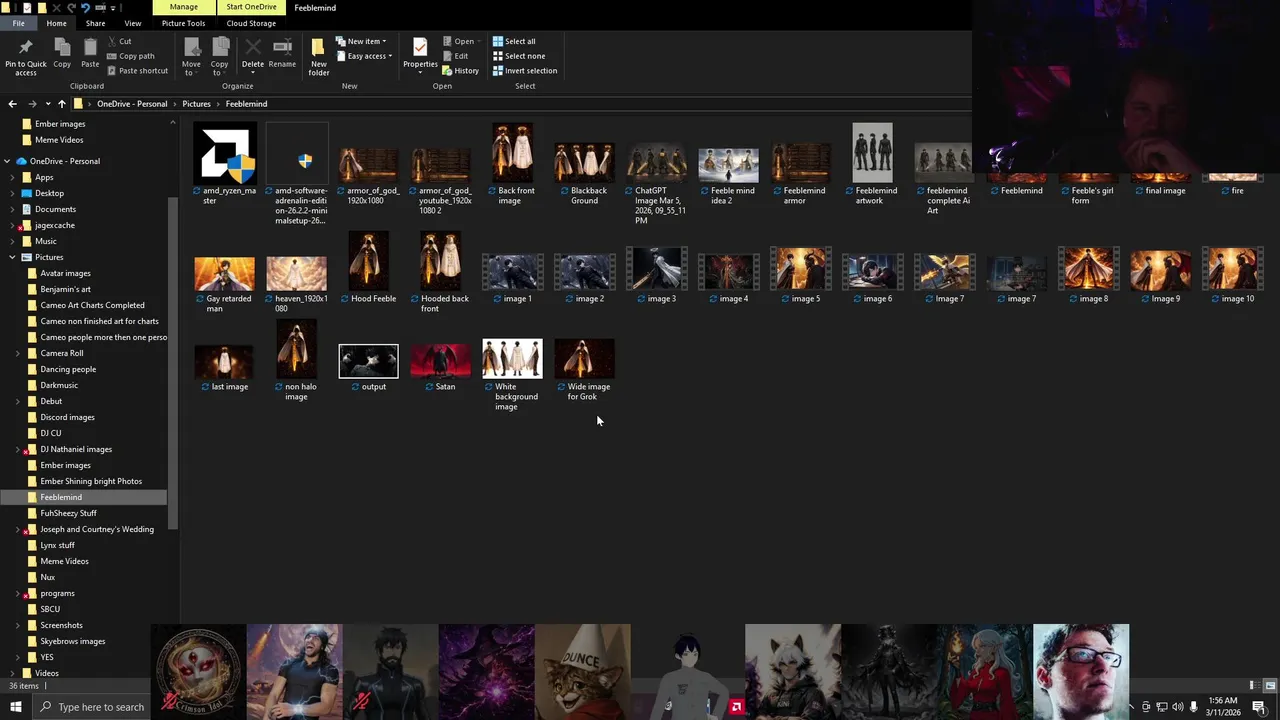Select the Satan image thumbnail

440,367
